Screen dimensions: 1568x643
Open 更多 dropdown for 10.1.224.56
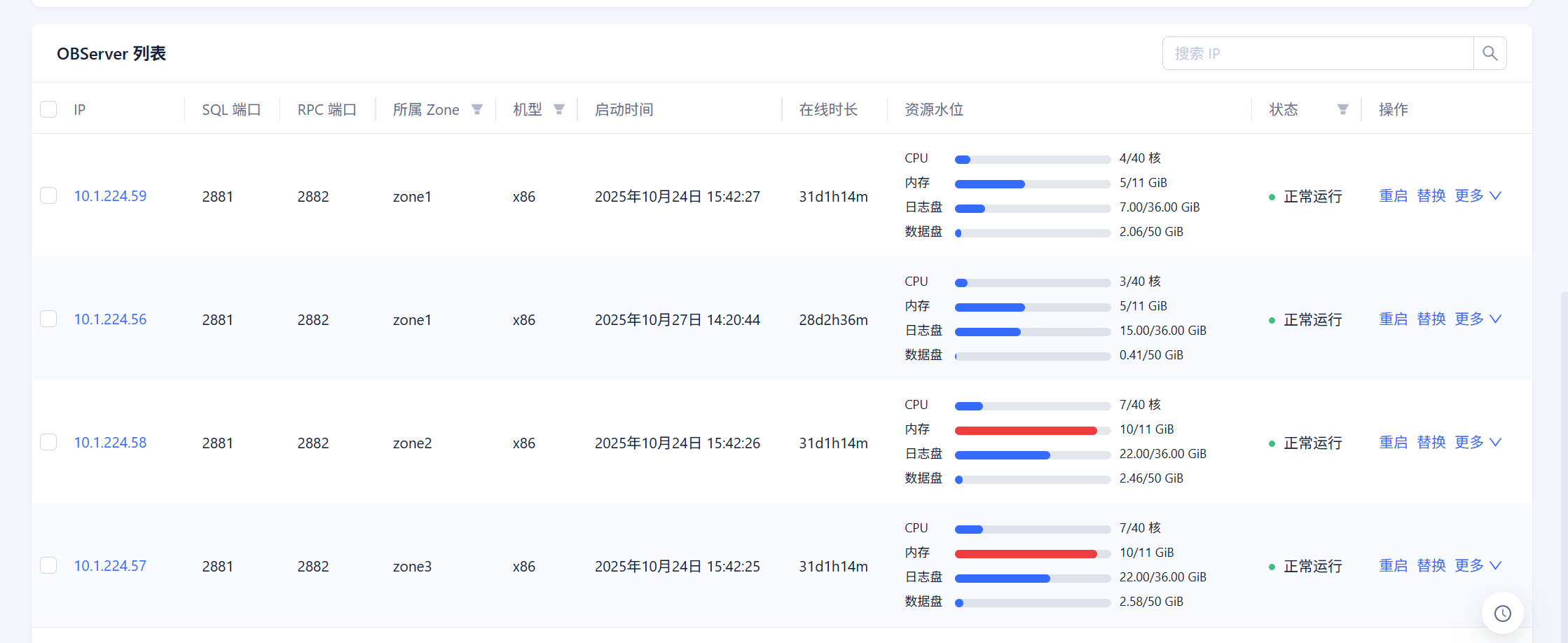coord(1478,319)
